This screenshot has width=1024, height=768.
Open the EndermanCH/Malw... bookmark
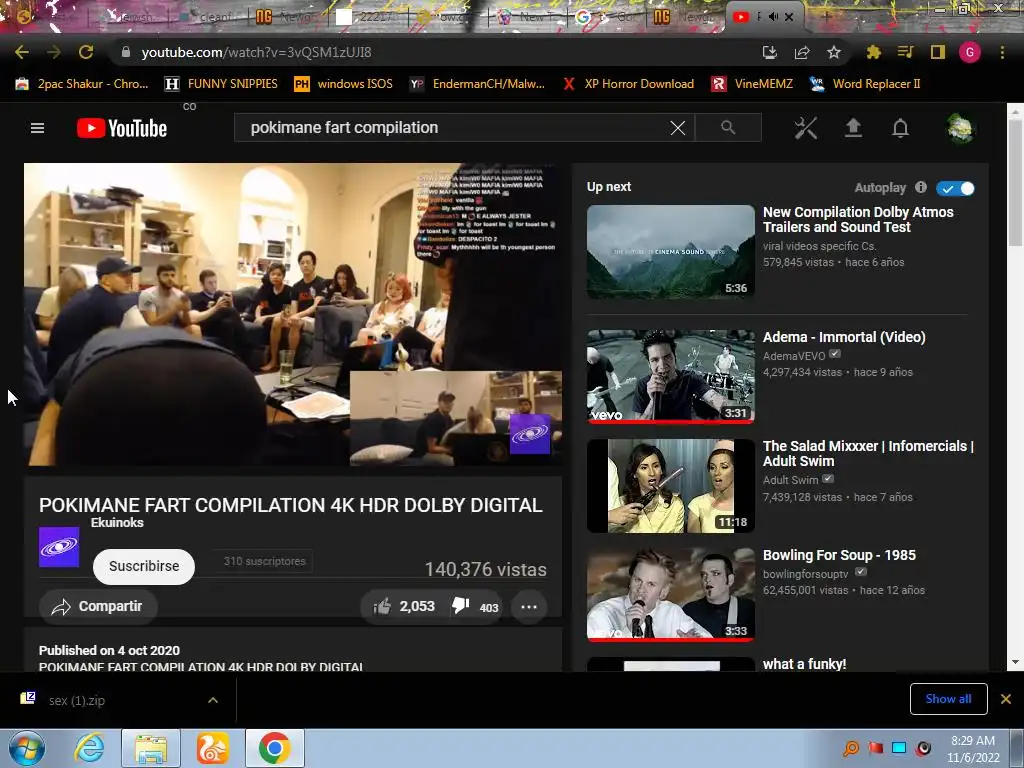pos(477,84)
